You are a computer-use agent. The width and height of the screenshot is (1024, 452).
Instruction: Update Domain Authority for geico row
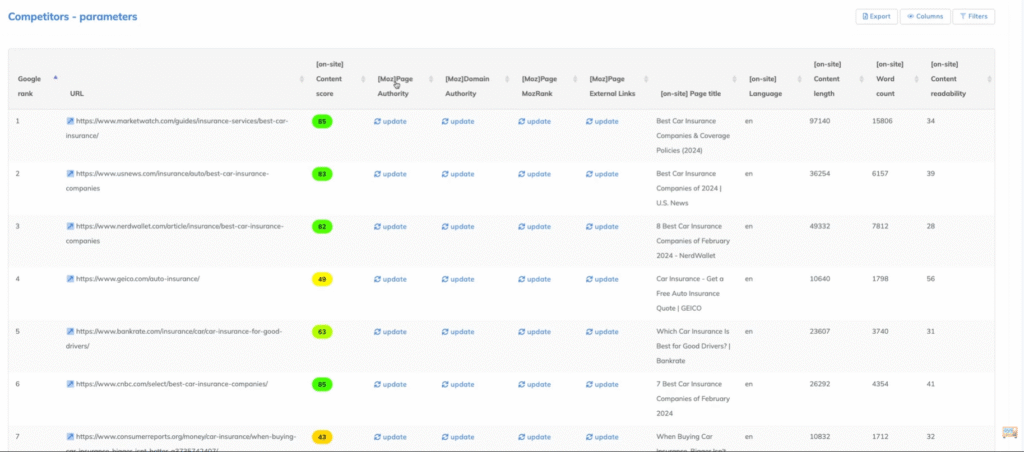[x=458, y=279]
